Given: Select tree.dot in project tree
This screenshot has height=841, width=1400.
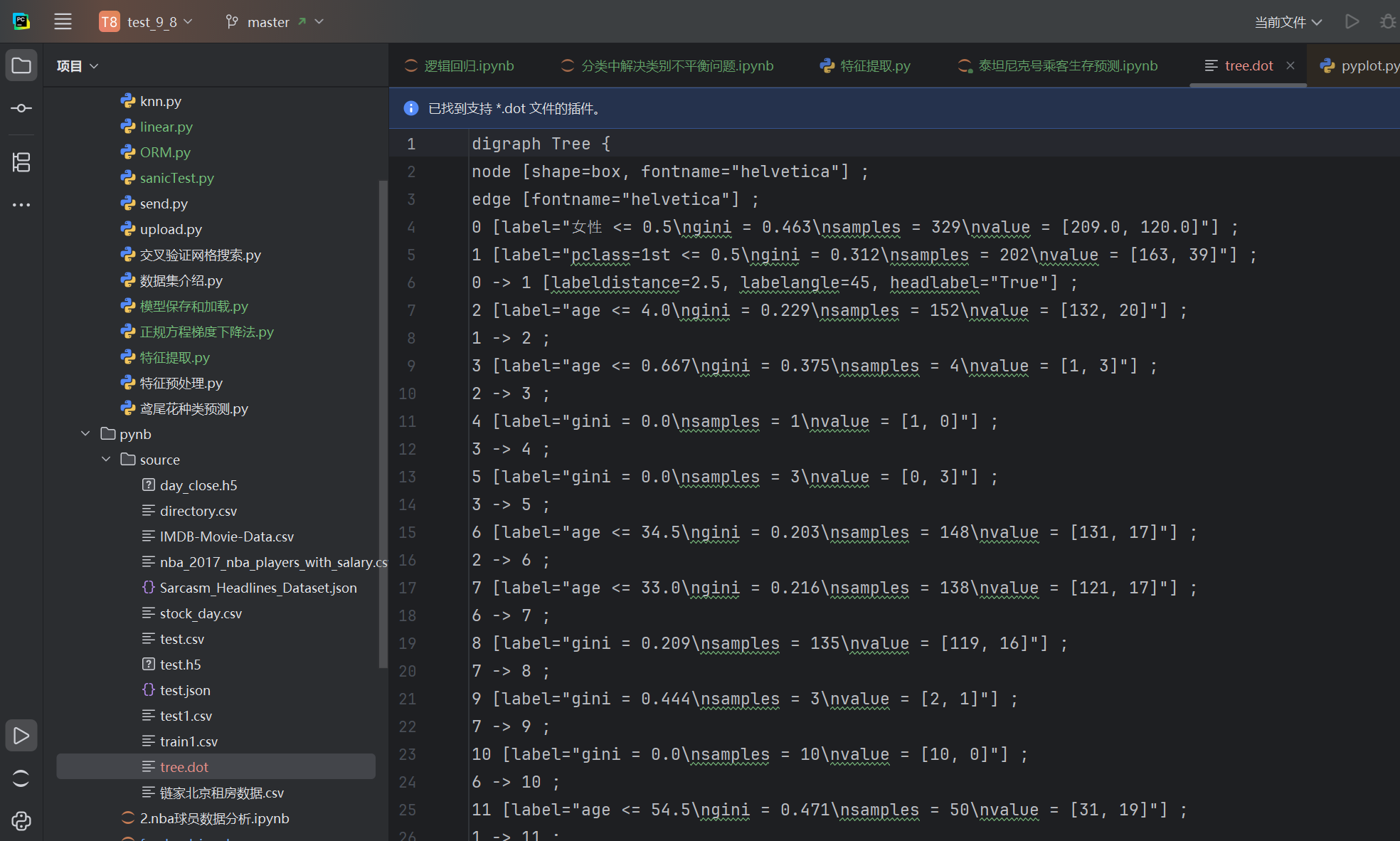Looking at the screenshot, I should click(x=216, y=767).
